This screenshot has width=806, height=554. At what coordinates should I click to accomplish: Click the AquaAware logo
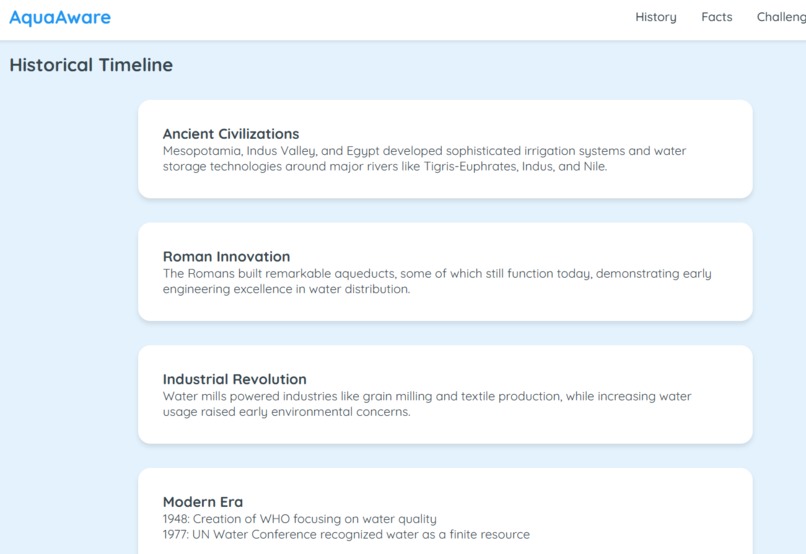[60, 17]
